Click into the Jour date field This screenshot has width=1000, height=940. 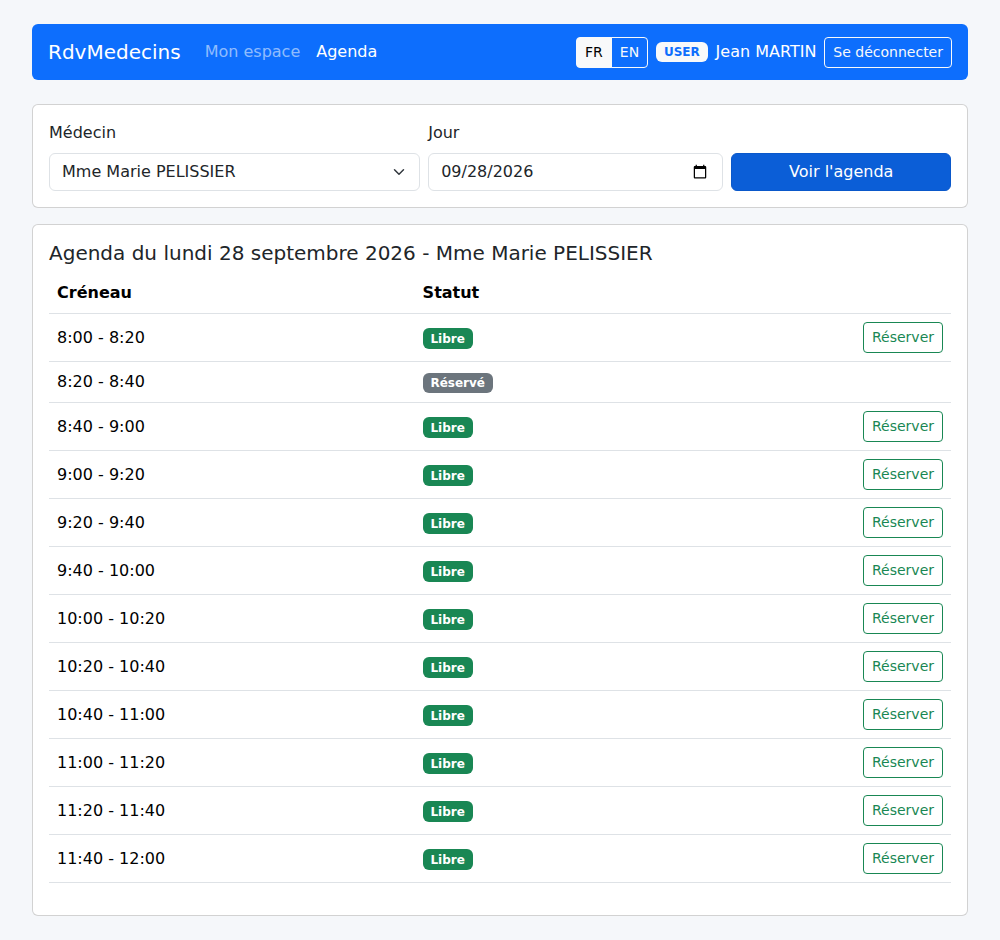pyautogui.click(x=575, y=172)
